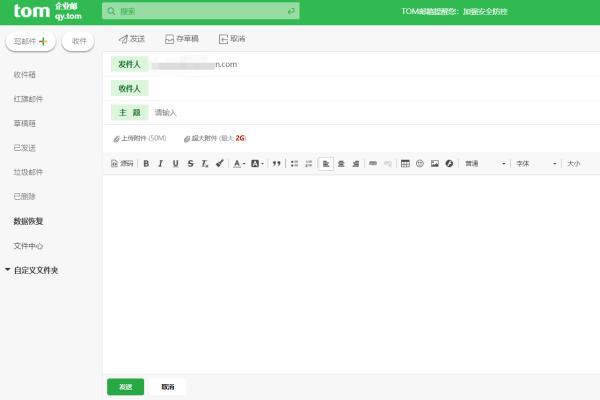
Task: Click the recipient label button
Action: (x=129, y=88)
